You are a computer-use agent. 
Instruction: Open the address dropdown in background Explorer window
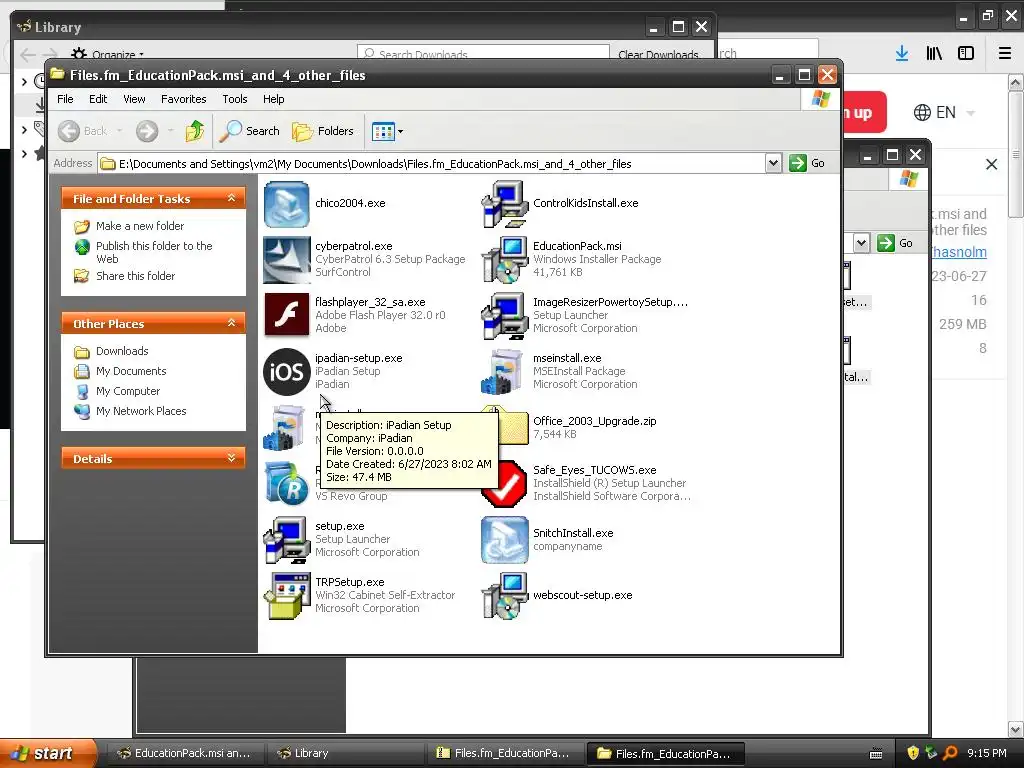[861, 243]
